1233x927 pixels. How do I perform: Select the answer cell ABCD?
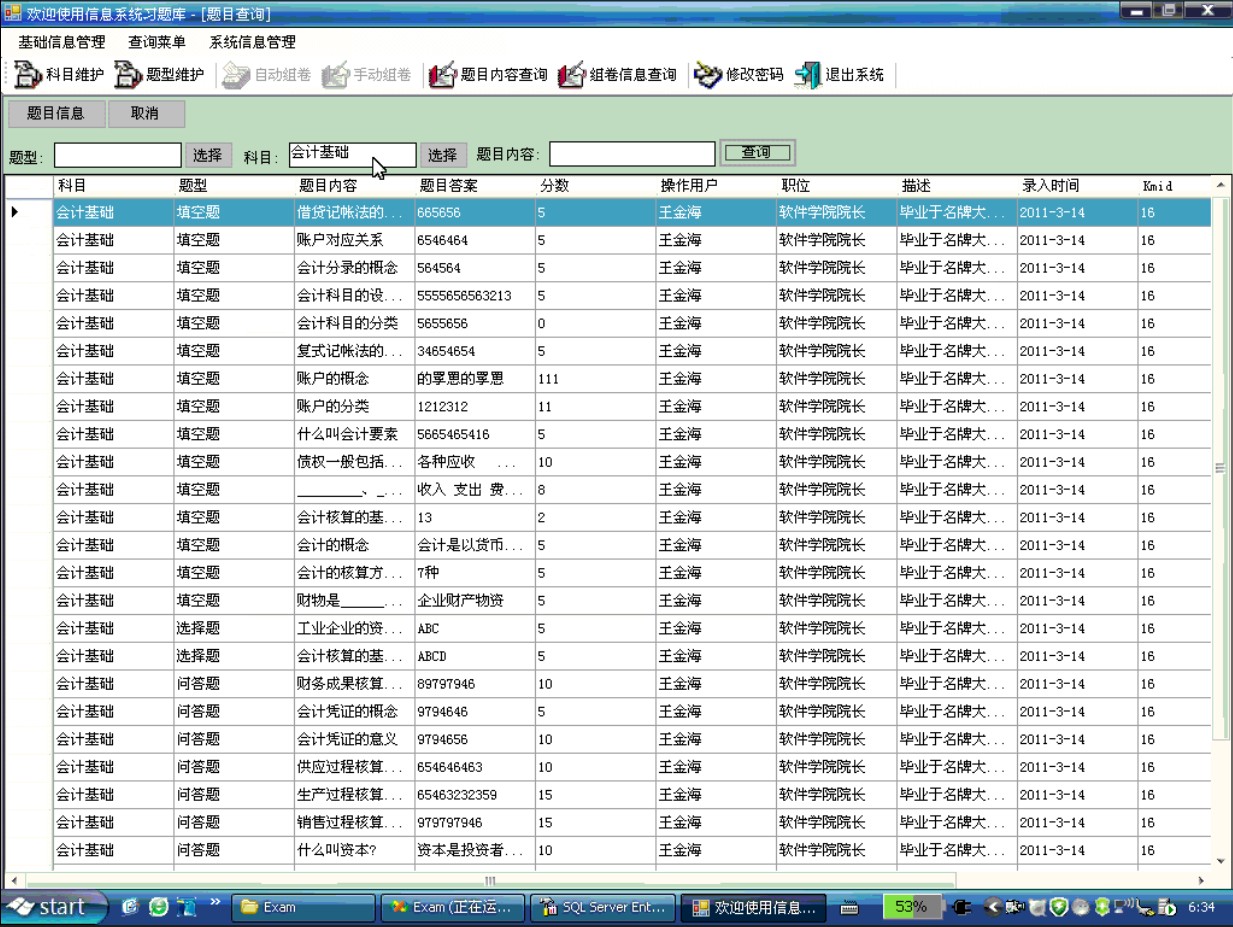point(474,657)
